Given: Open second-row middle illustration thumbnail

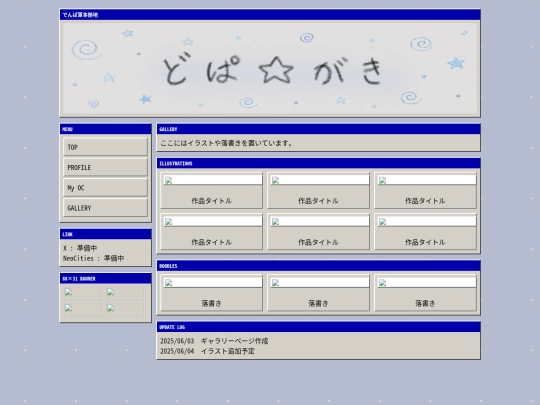Looking at the screenshot, I should tap(320, 221).
